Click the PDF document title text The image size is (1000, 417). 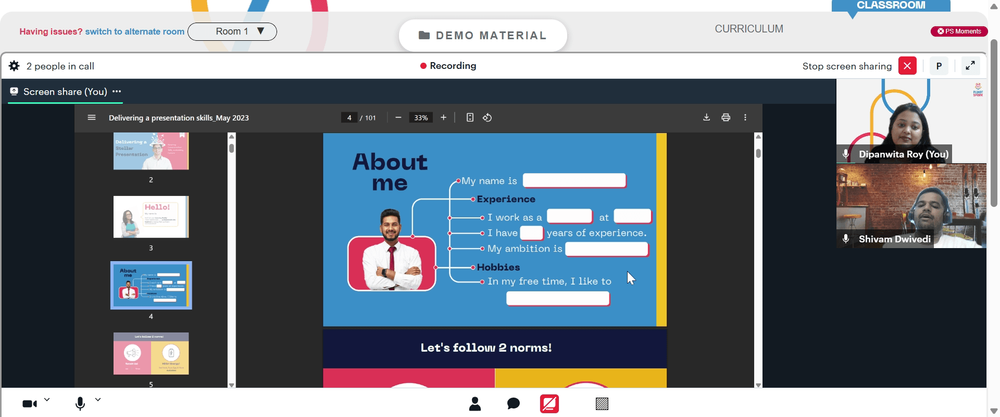tap(179, 117)
